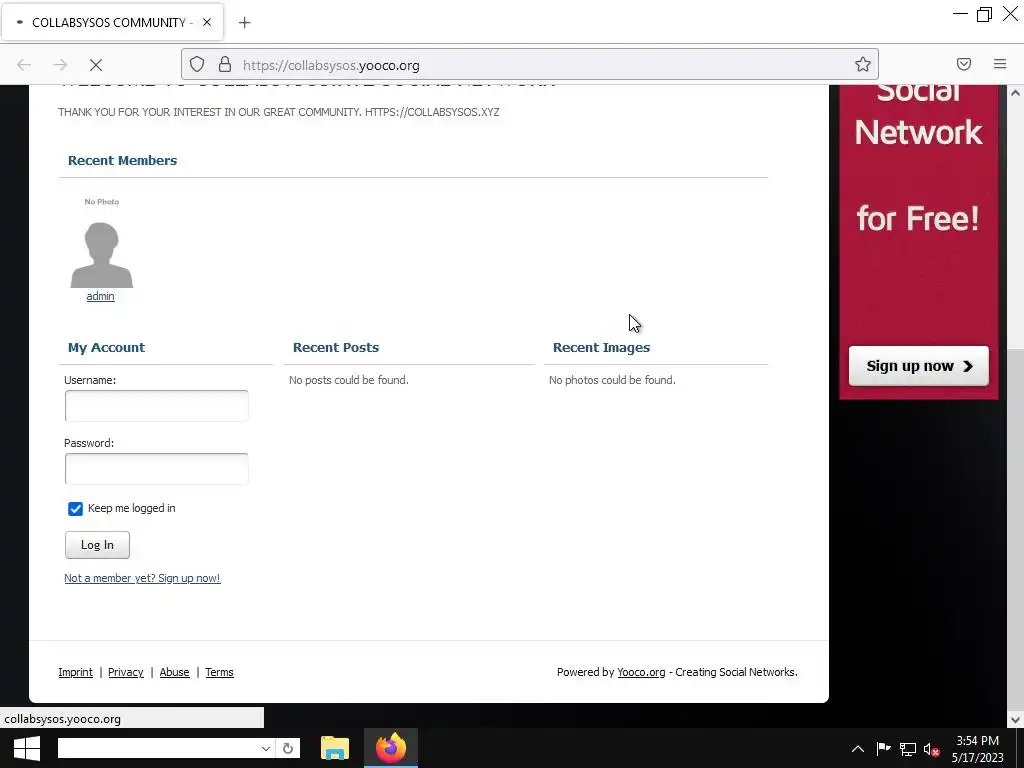Viewport: 1024px width, 768px height.
Task: Toggle the Keep me logged in checkbox
Action: click(x=75, y=509)
